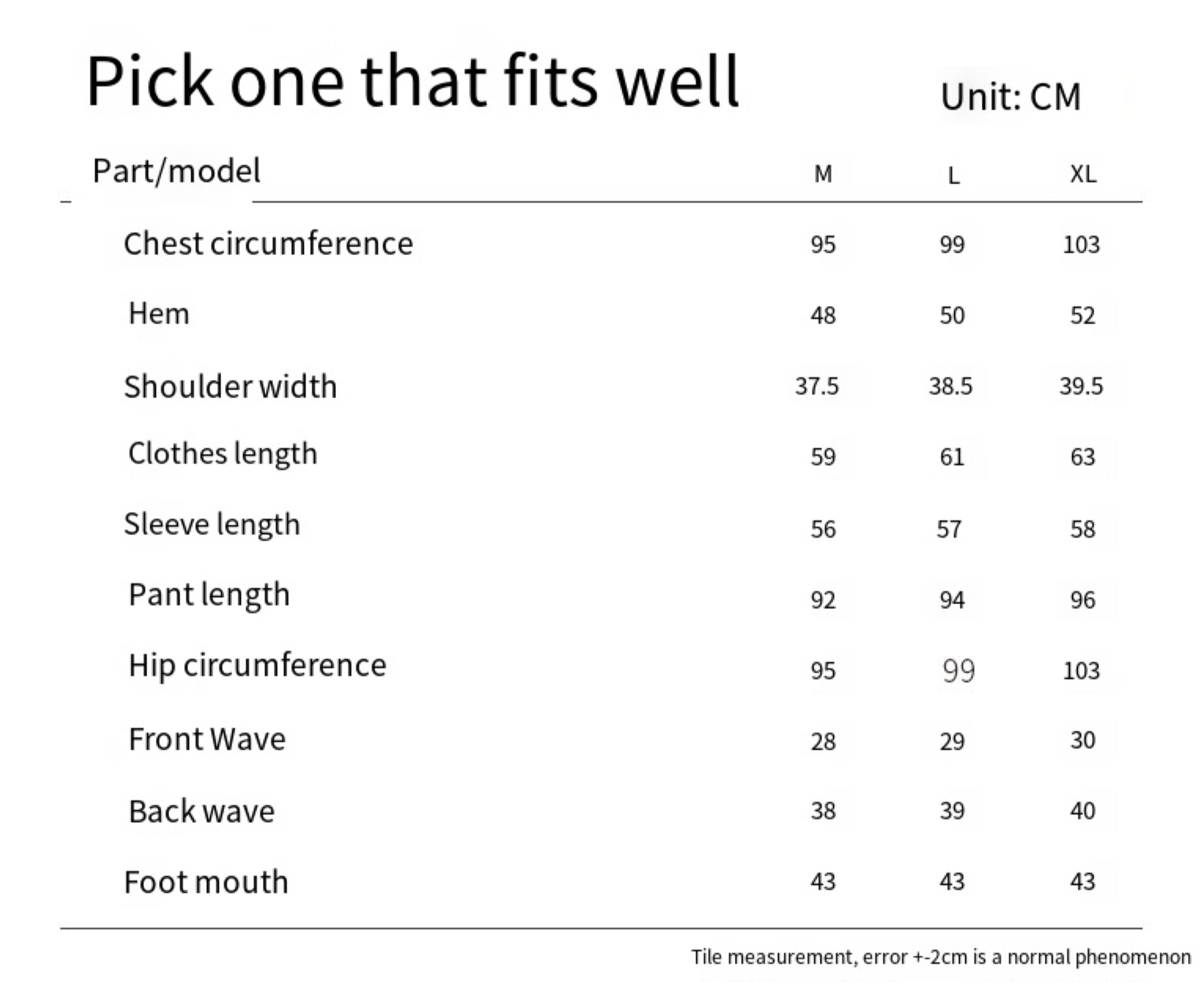Click the 'Part/model' header label

click(x=177, y=170)
